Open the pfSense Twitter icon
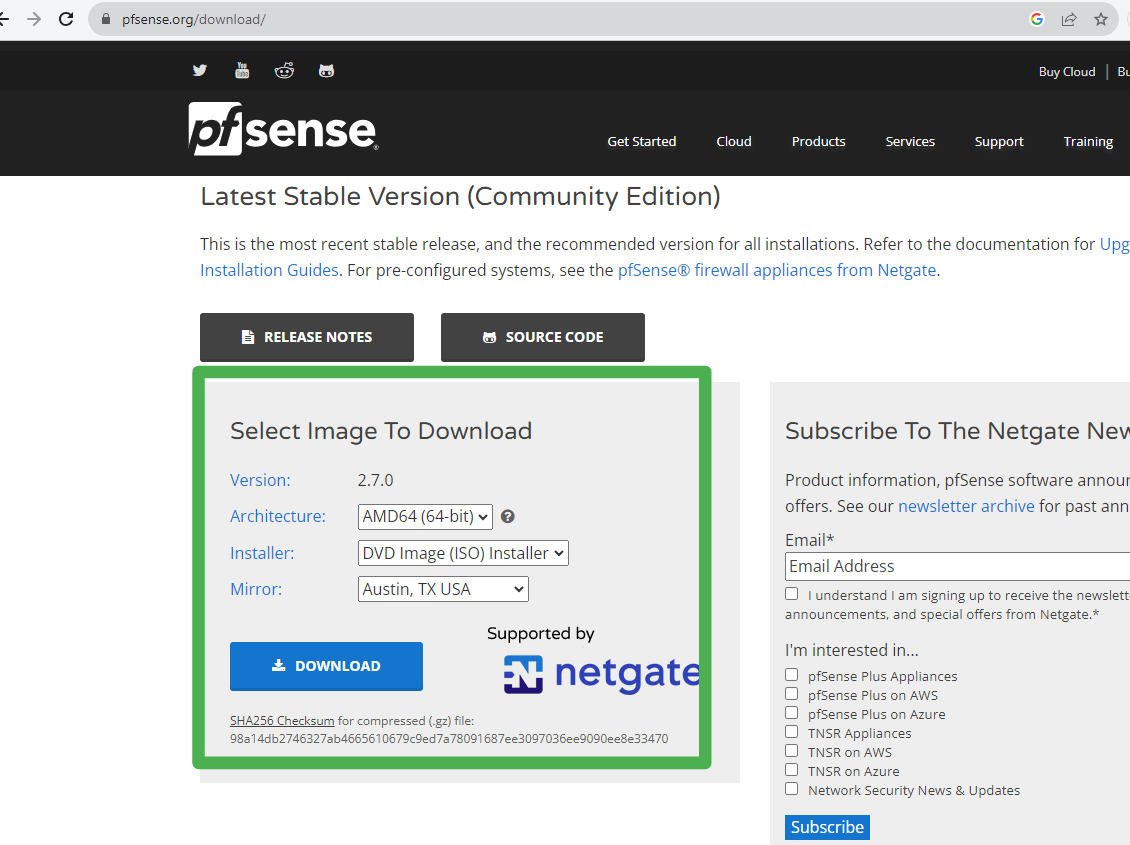 tap(200, 71)
